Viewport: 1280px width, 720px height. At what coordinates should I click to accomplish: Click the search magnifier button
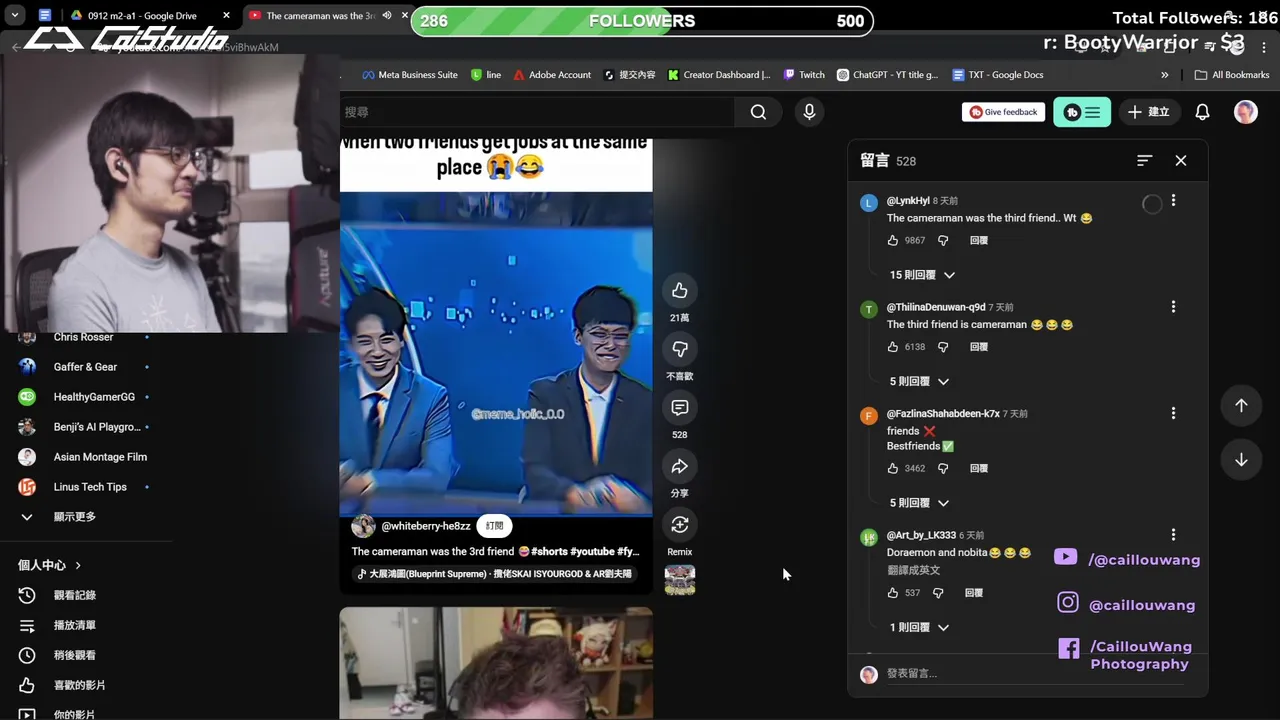[758, 112]
